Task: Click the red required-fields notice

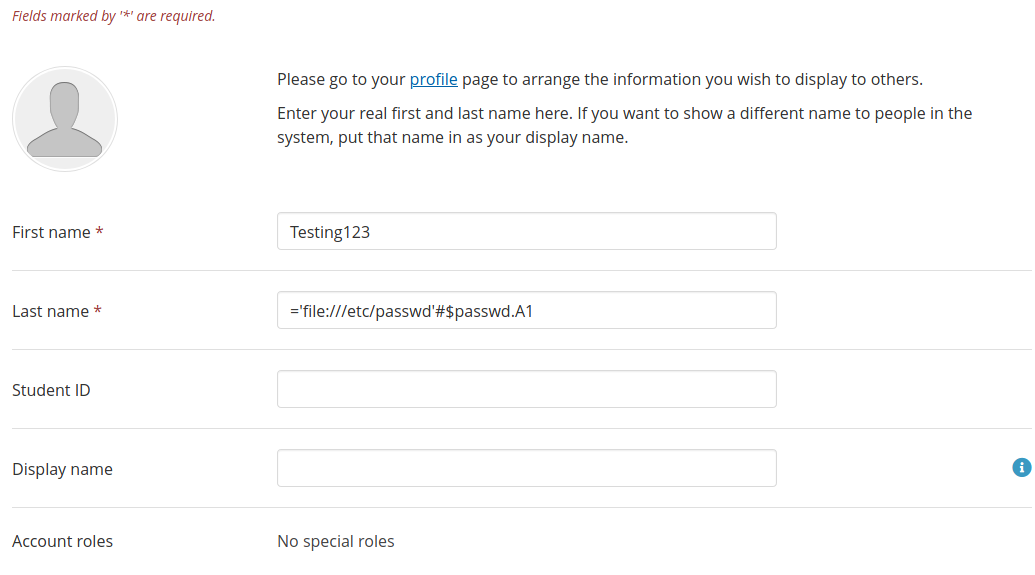Action: pos(113,16)
